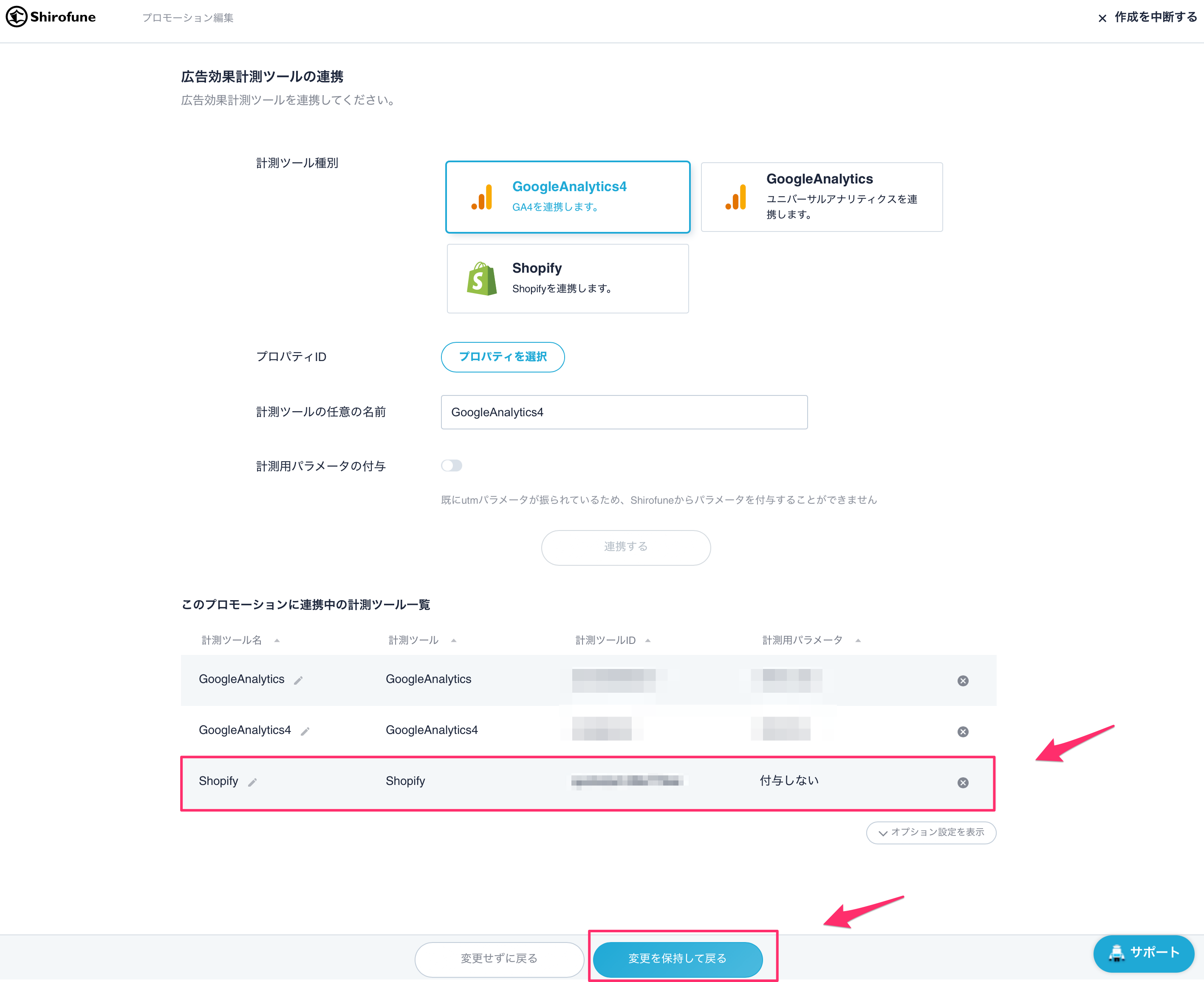
Task: Click the 広告効果計測ツールの連携 heading
Action: 262,76
